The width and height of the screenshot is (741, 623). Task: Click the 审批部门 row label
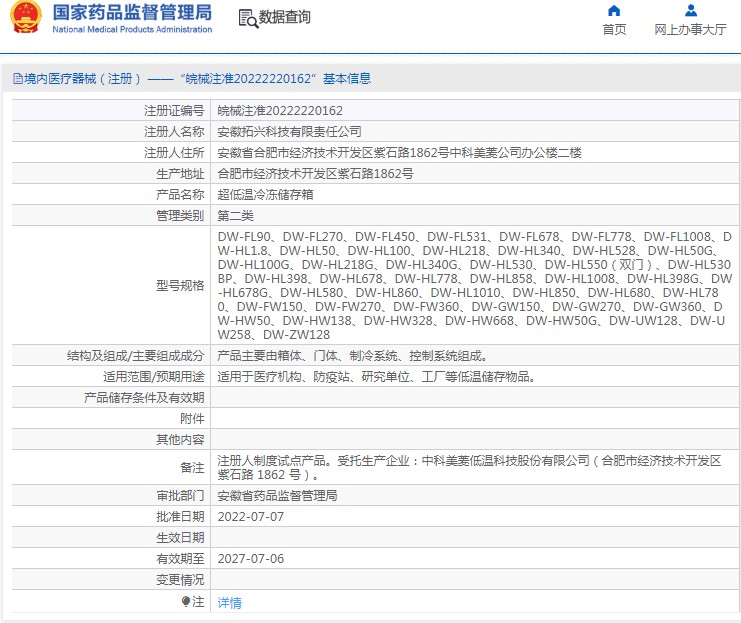pos(180,496)
